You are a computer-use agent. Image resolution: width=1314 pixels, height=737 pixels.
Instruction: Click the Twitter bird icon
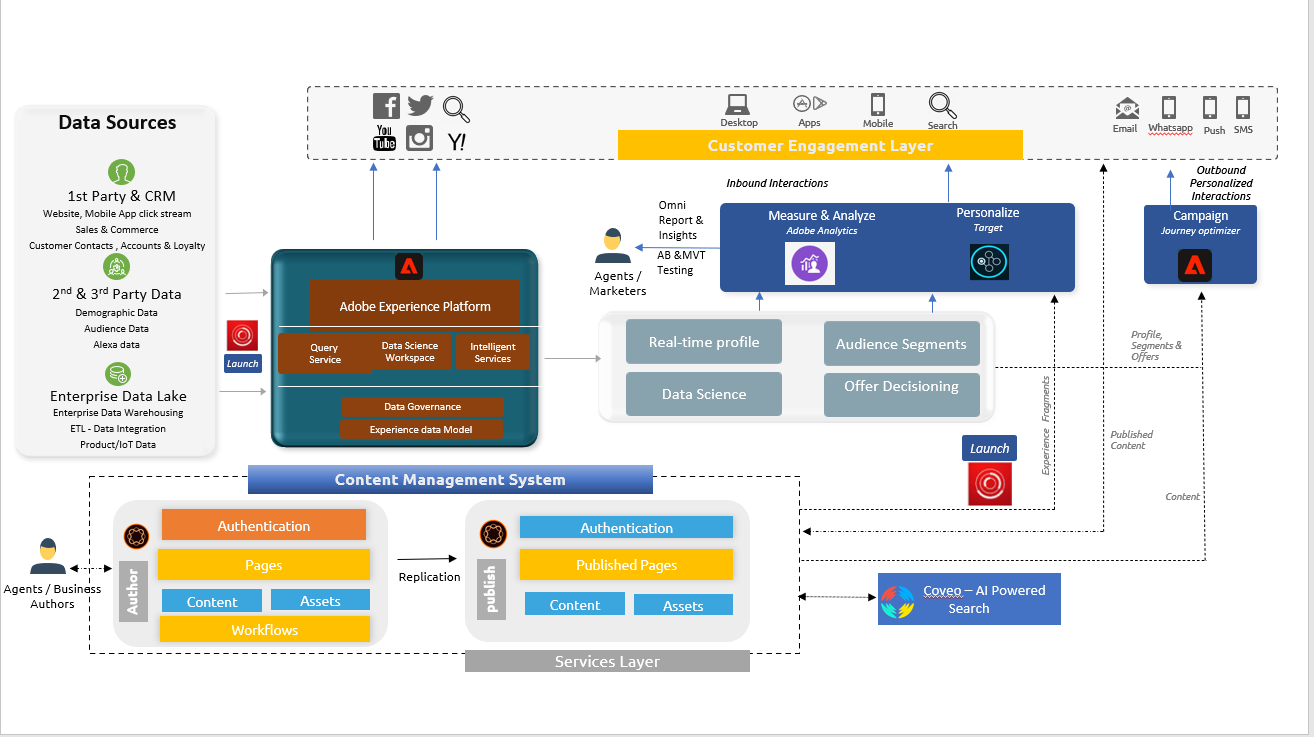(420, 105)
